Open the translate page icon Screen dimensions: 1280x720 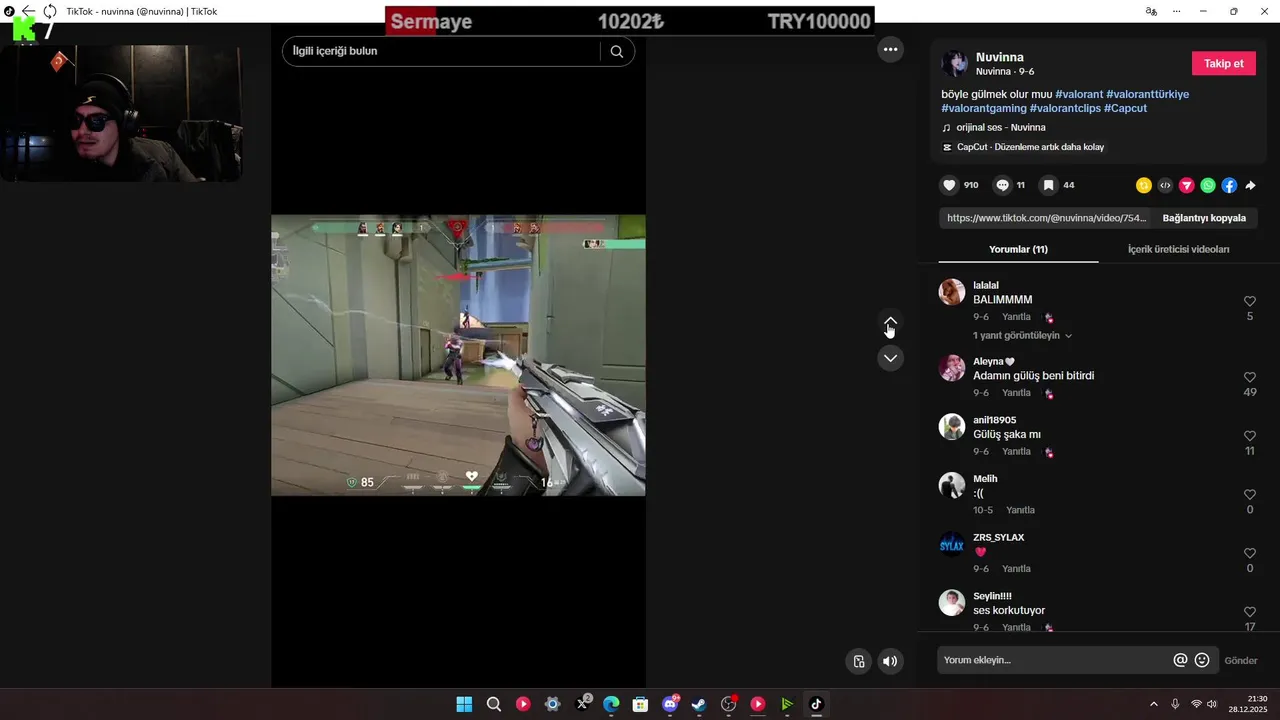pyautogui.click(x=1151, y=11)
